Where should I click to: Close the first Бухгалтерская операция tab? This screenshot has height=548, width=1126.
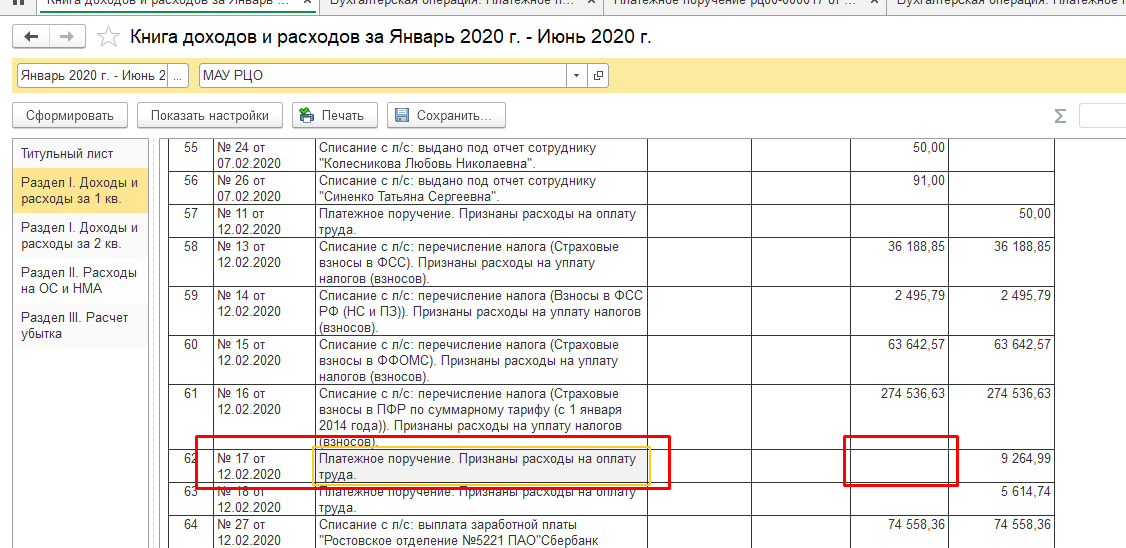[590, 3]
